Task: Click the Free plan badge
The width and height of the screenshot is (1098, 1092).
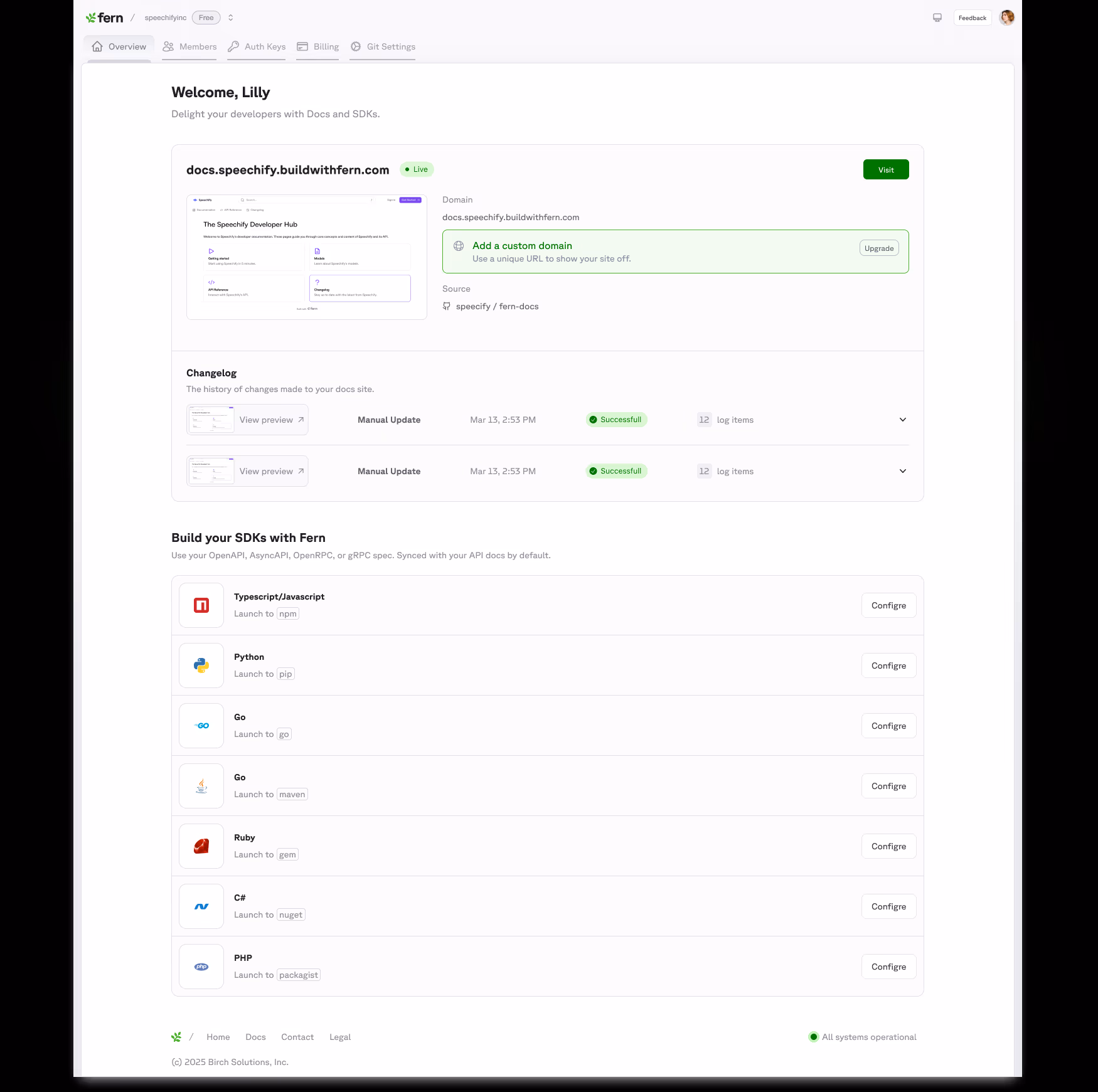Action: (206, 18)
